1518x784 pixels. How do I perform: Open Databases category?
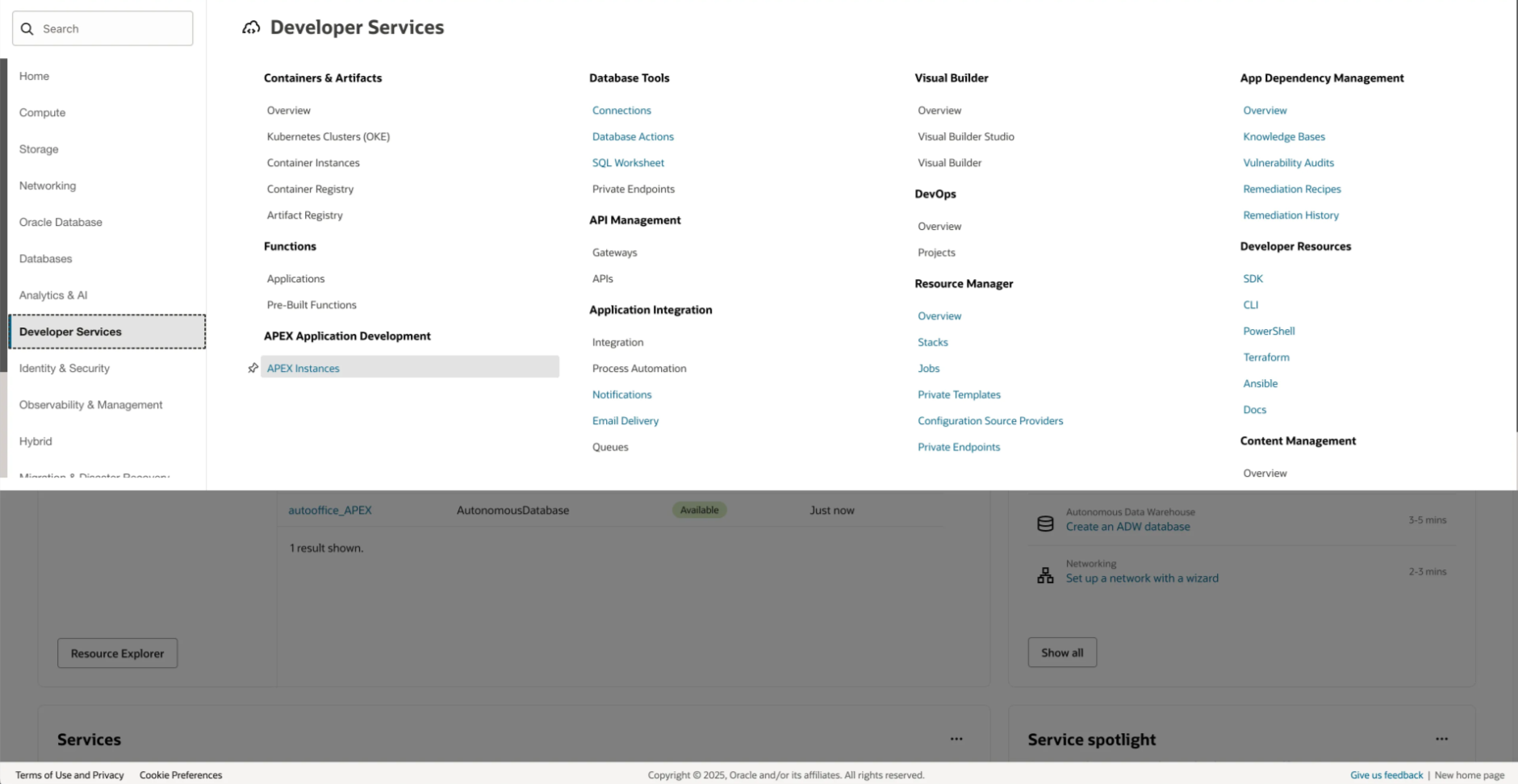point(45,259)
